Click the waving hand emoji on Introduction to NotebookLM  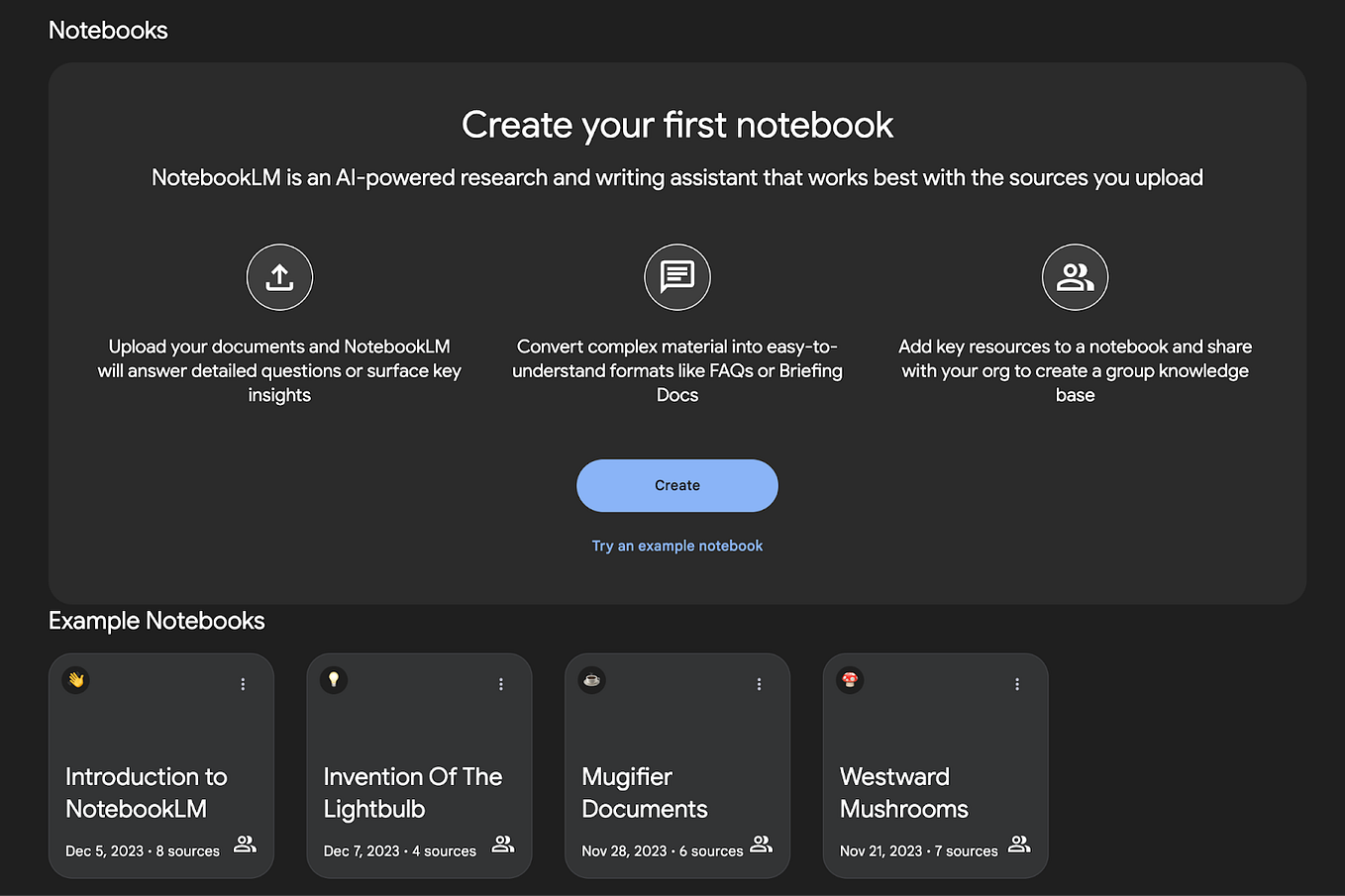75,680
